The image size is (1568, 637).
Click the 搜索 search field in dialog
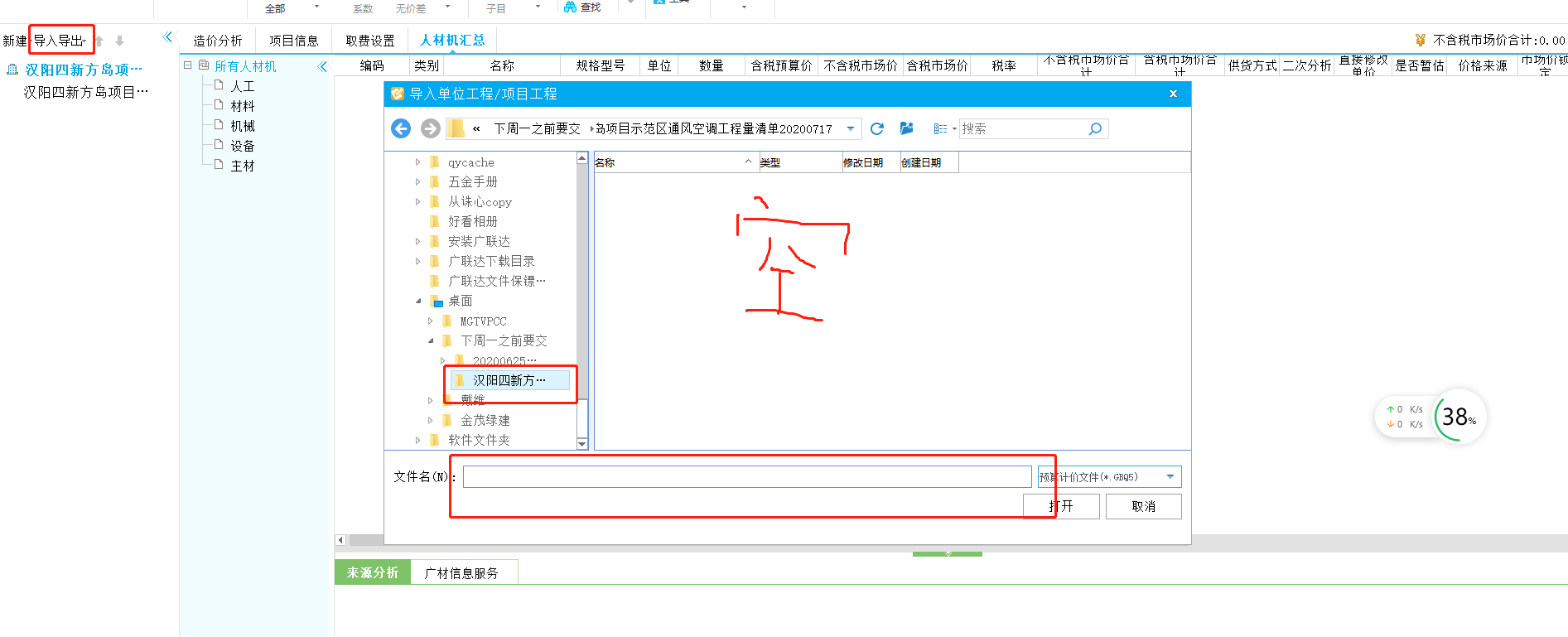[x=1023, y=128]
